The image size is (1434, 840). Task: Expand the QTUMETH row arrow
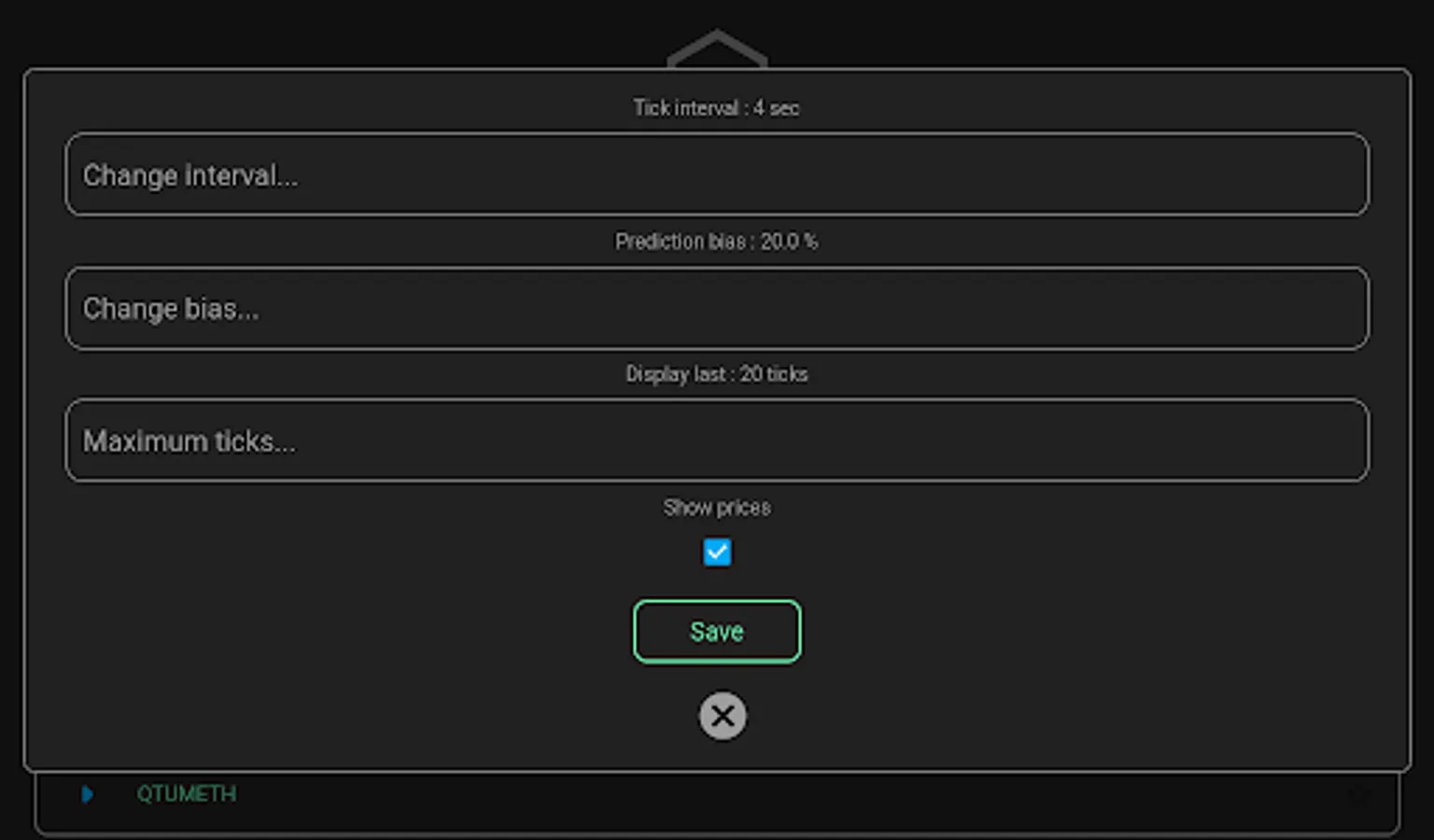coord(87,794)
